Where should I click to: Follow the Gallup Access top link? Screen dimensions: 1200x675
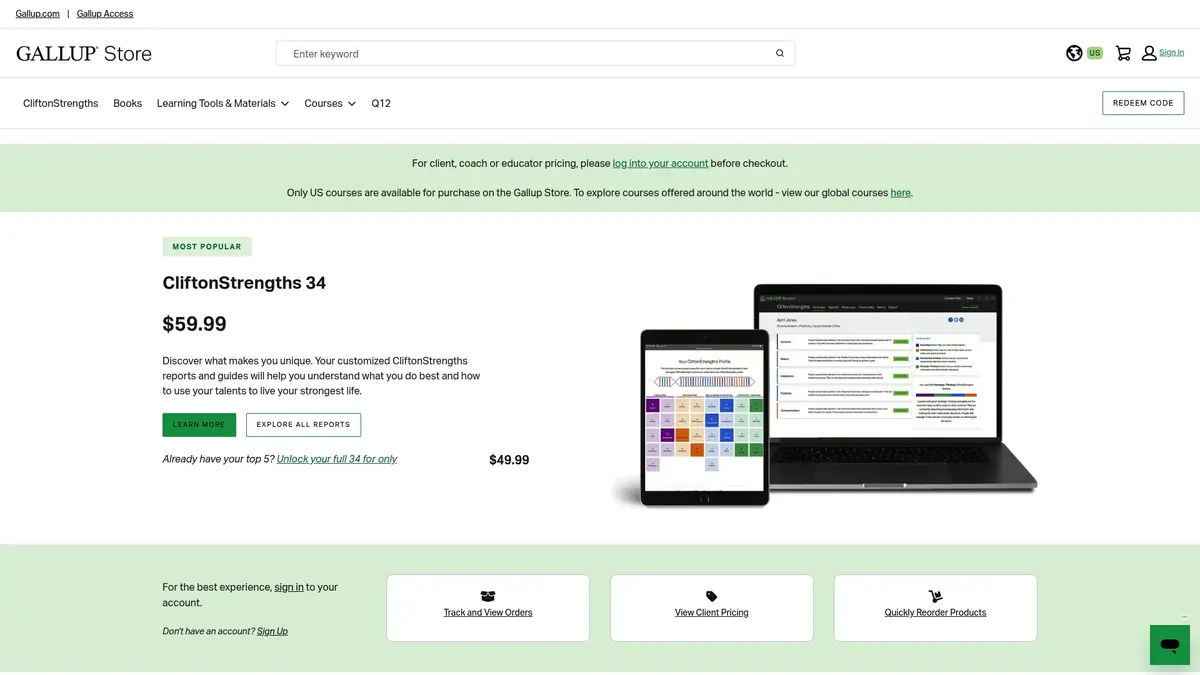(x=105, y=14)
